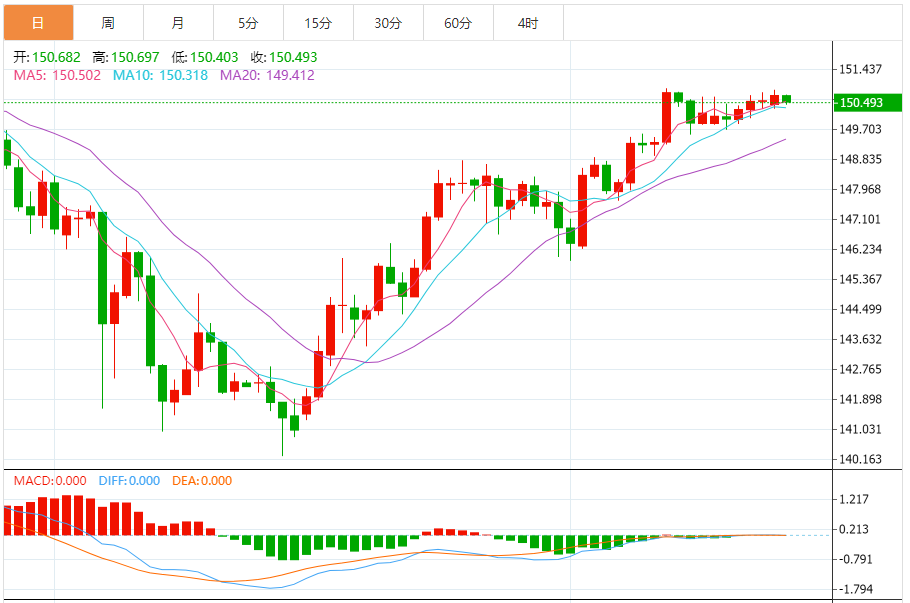The width and height of the screenshot is (910, 603).
Task: Click the last green candlestick on the chart
Action: 787,99
